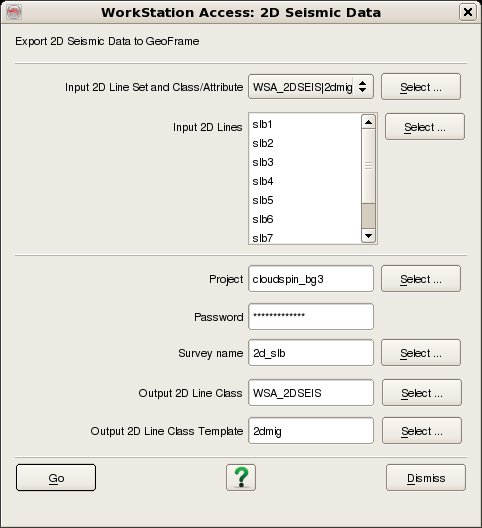Click Select button for Survey name
This screenshot has width=482, height=528.
tap(421, 353)
